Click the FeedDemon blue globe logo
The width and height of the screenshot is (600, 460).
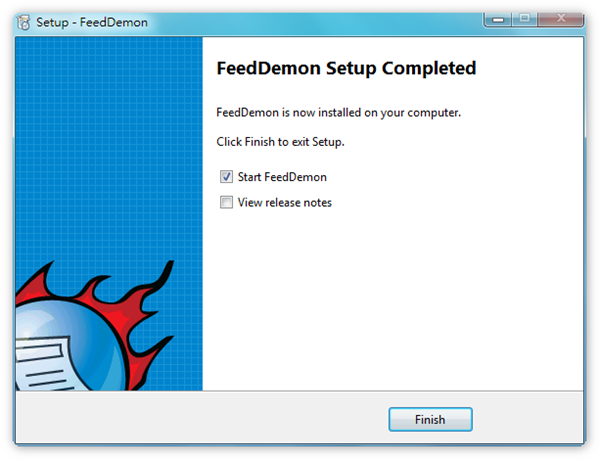coord(69,344)
